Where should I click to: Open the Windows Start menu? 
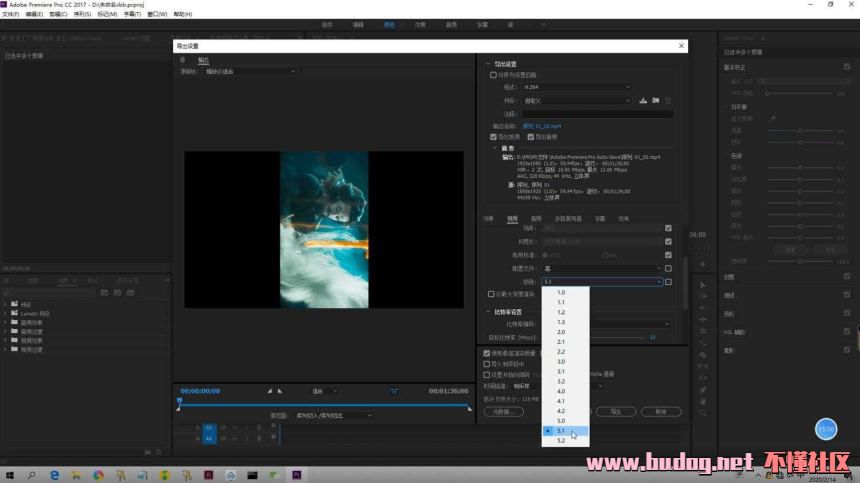coord(9,475)
